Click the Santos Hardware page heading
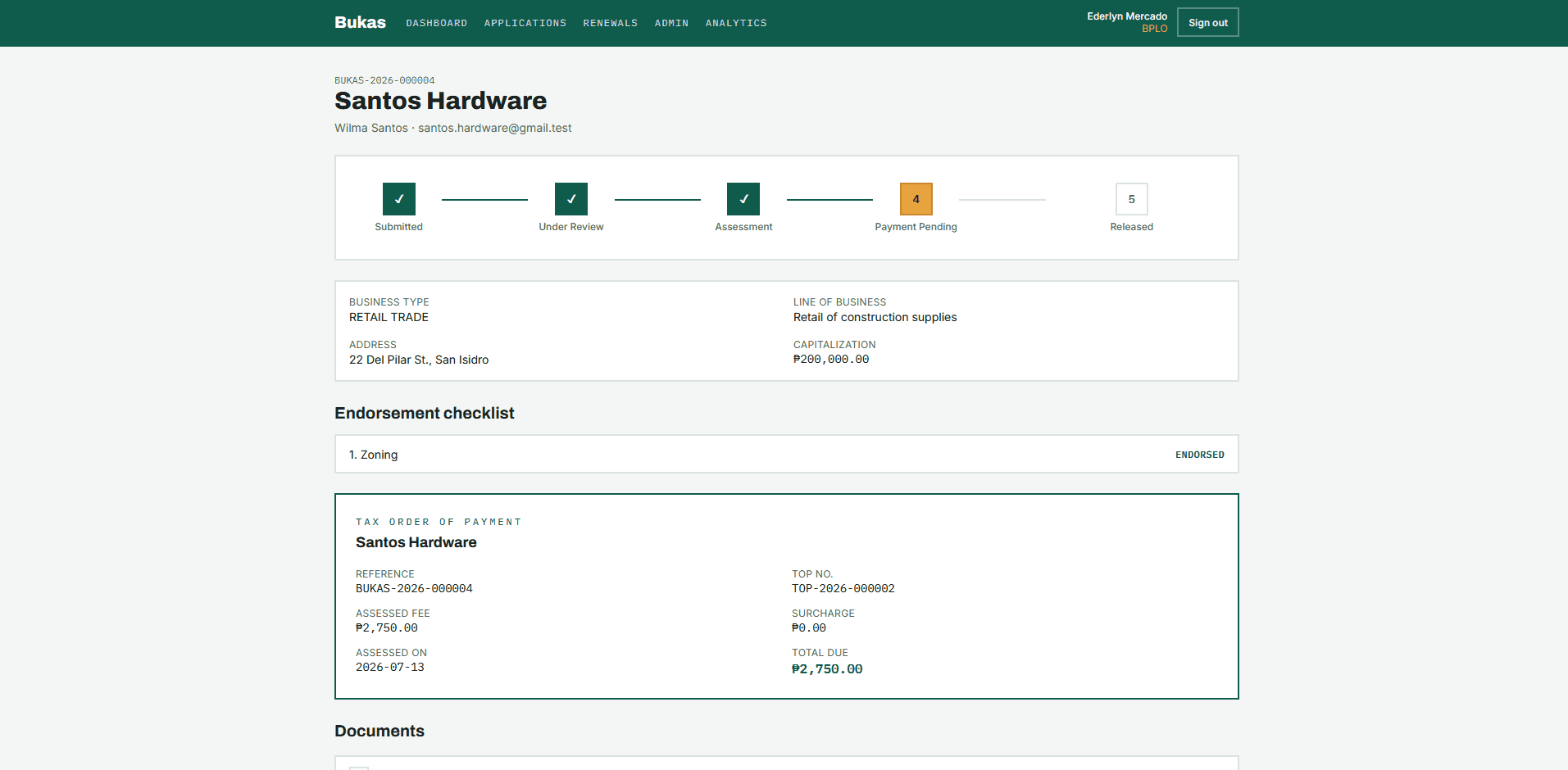Viewport: 1568px width, 770px height. 440,101
